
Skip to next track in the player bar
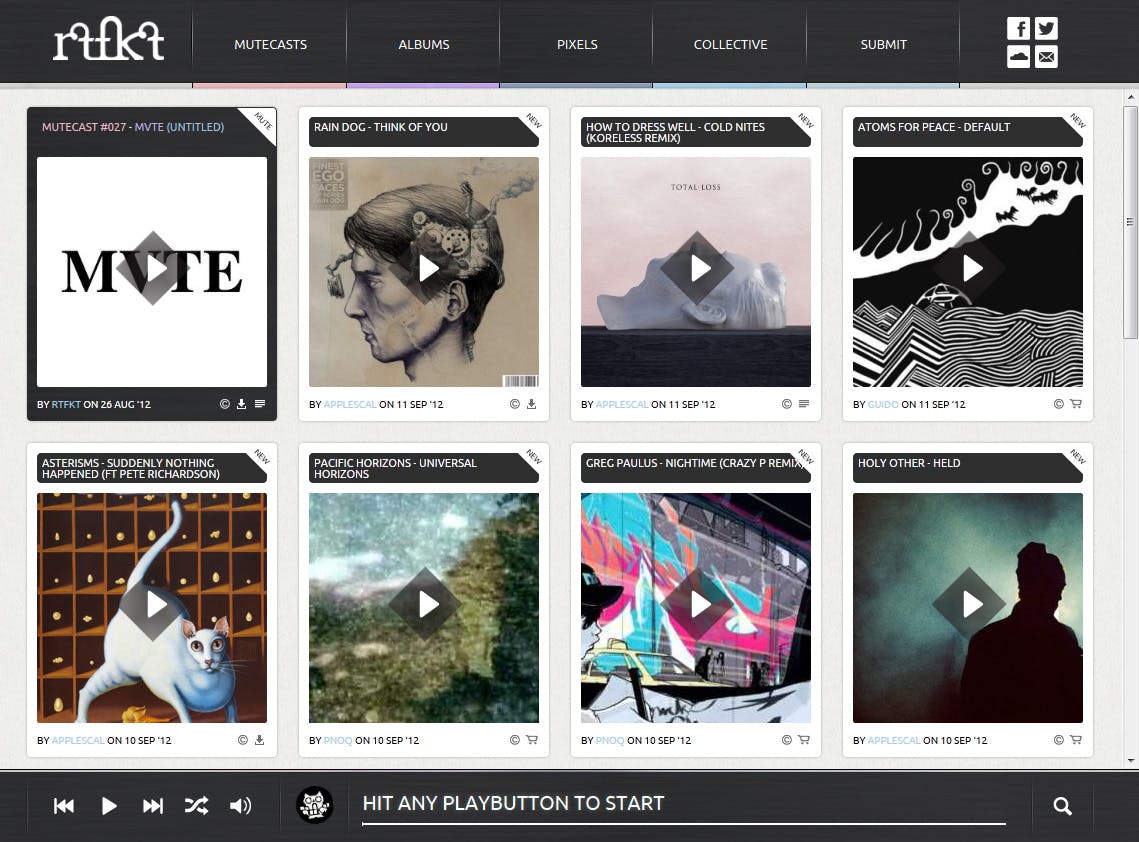152,805
